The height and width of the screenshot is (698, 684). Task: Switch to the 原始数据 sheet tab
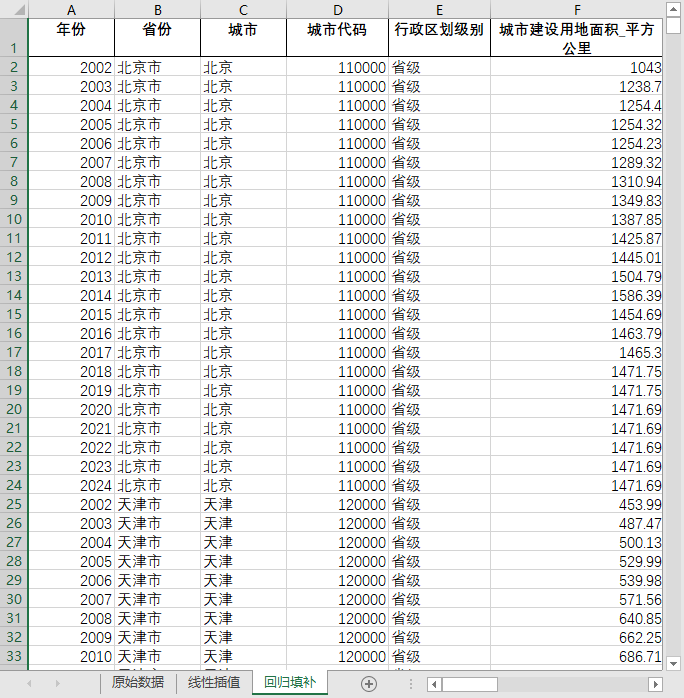138,682
